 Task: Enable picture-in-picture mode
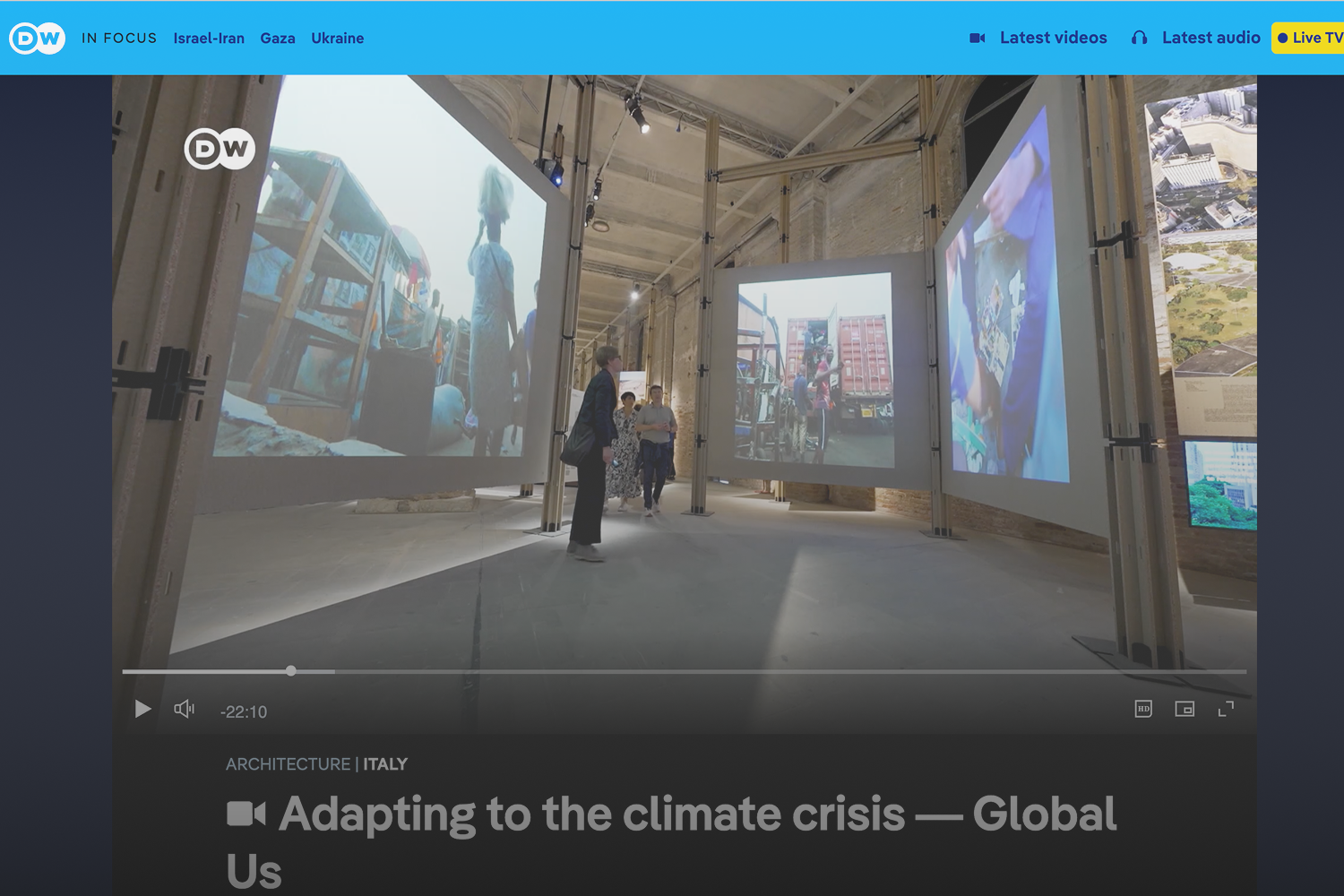click(x=1185, y=709)
